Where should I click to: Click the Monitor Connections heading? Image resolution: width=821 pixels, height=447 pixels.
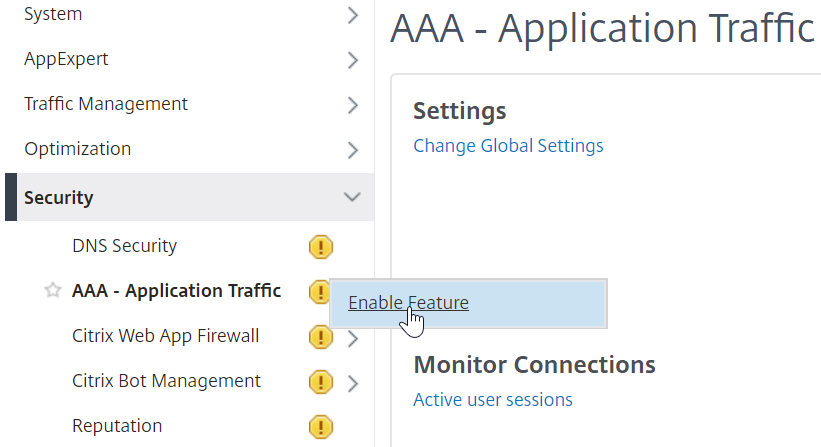(x=535, y=364)
